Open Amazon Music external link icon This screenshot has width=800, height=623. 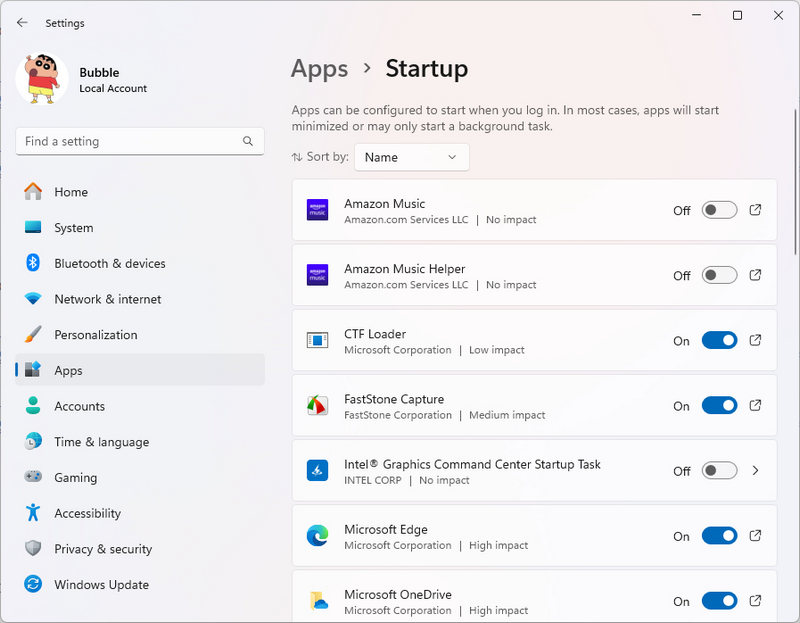pos(755,210)
